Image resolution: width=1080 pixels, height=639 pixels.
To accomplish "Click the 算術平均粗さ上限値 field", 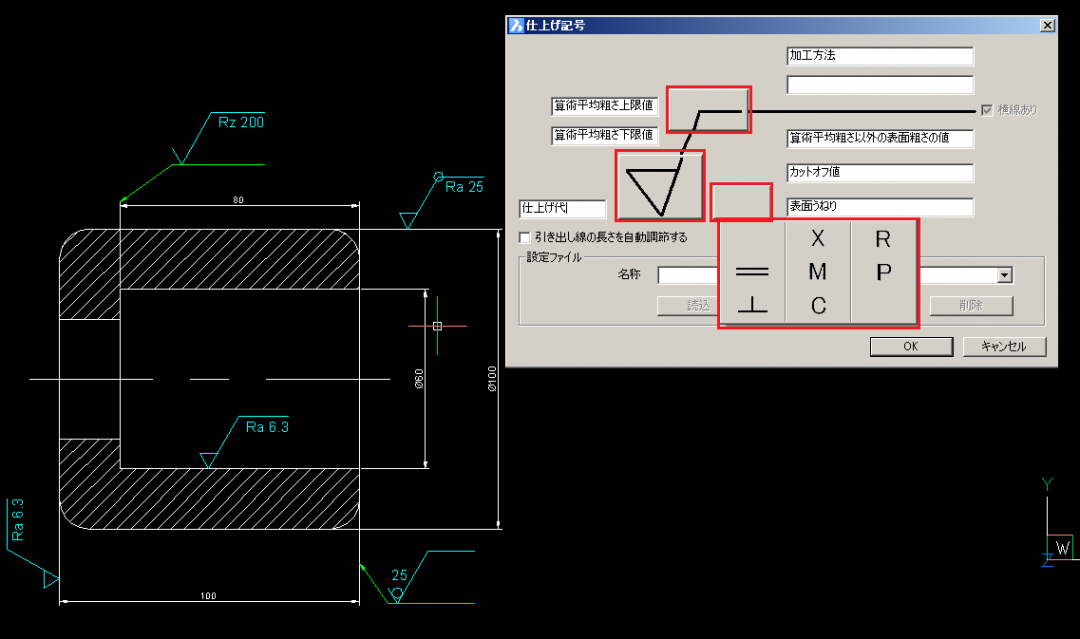I will click(605, 106).
